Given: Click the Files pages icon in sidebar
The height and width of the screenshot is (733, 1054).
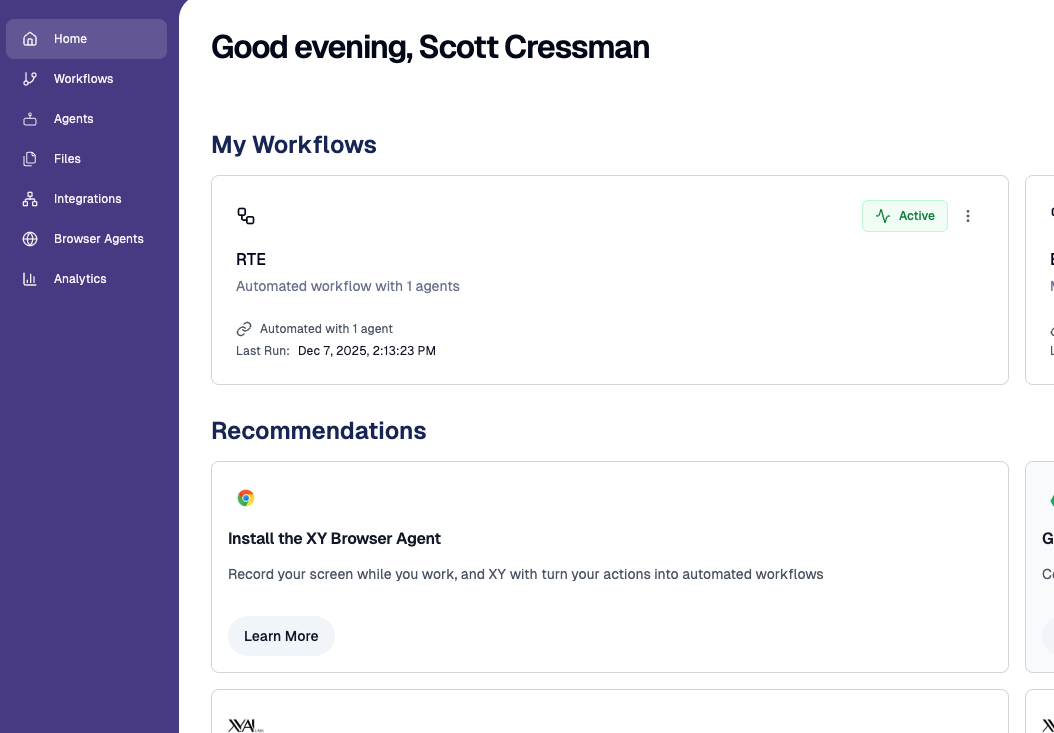Looking at the screenshot, I should coord(28,159).
